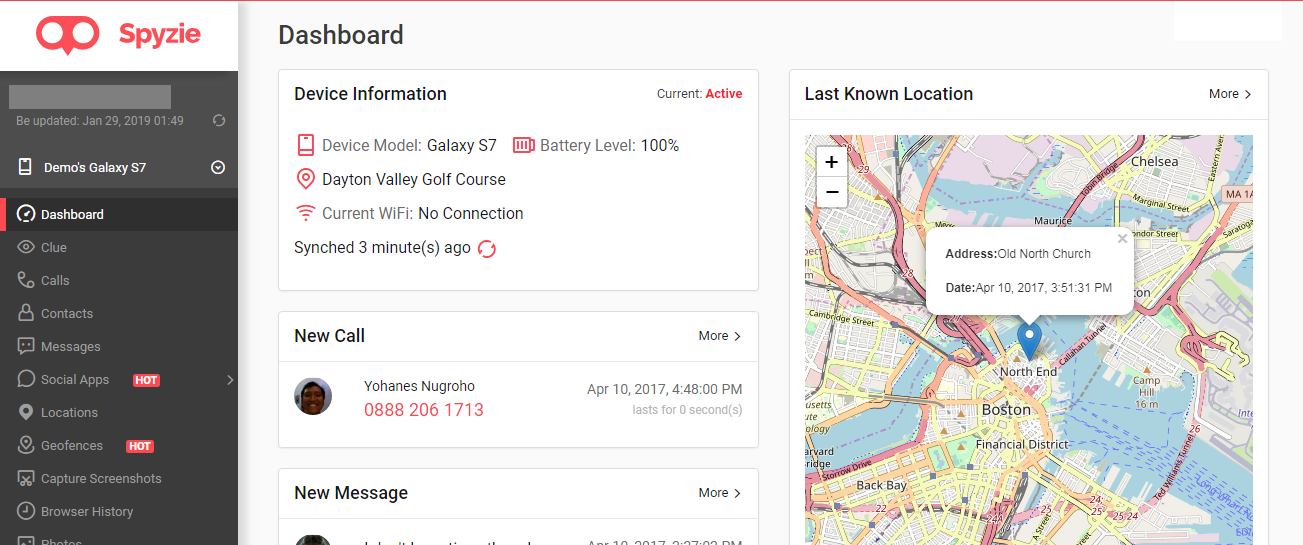Open More in the New Message panel

[x=720, y=493]
